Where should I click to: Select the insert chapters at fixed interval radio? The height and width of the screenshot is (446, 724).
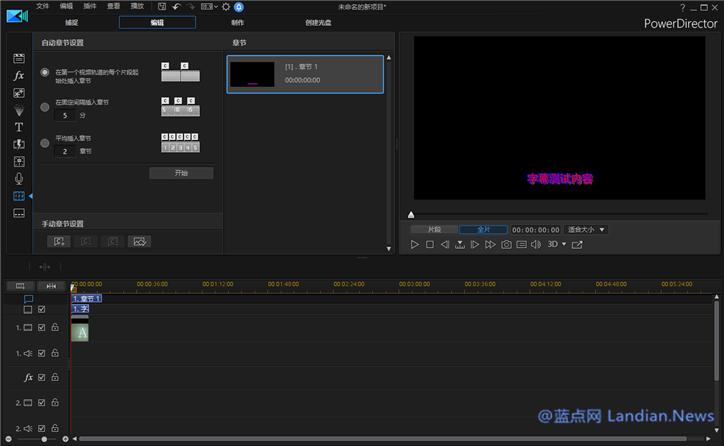click(x=44, y=107)
